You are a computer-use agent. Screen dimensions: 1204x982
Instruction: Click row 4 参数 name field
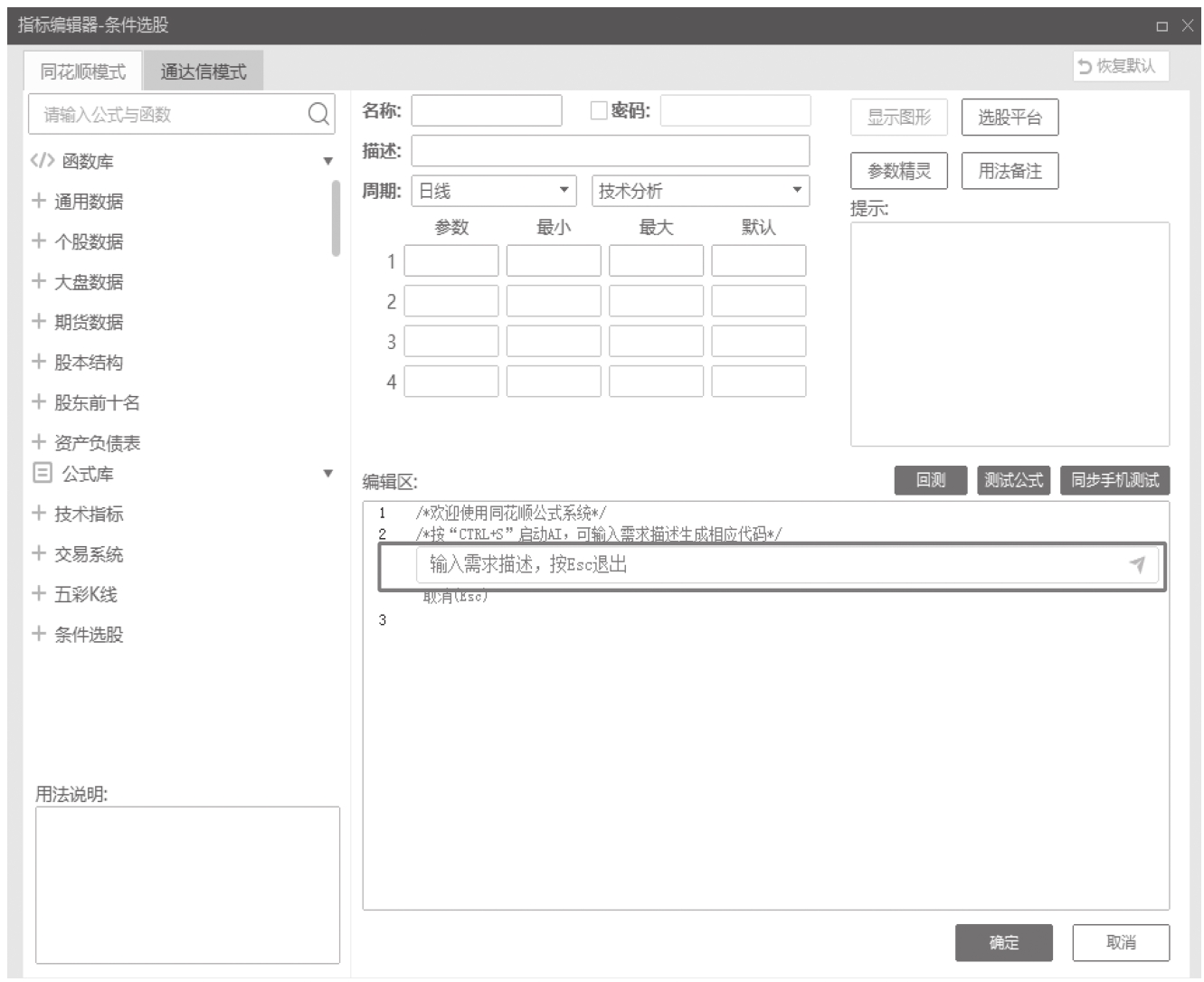pyautogui.click(x=451, y=382)
